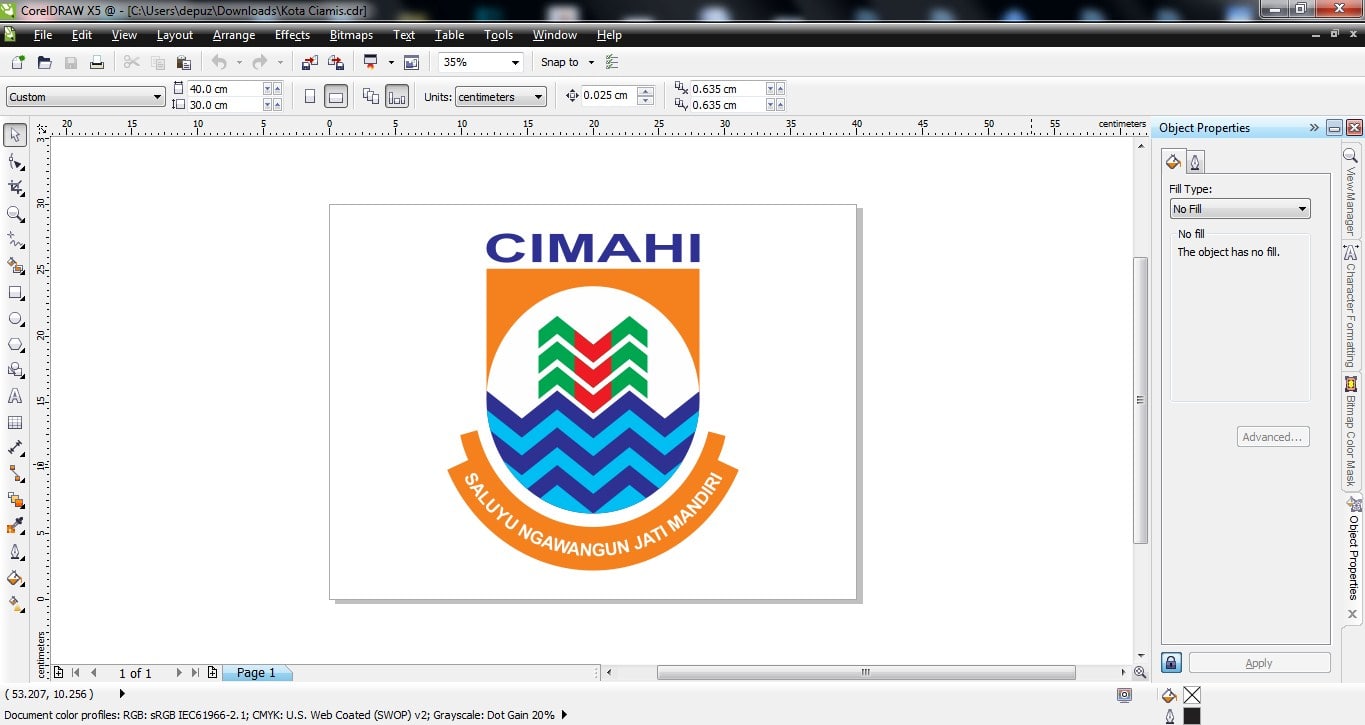Select the Zoom tool
The image size is (1365, 725).
15,214
